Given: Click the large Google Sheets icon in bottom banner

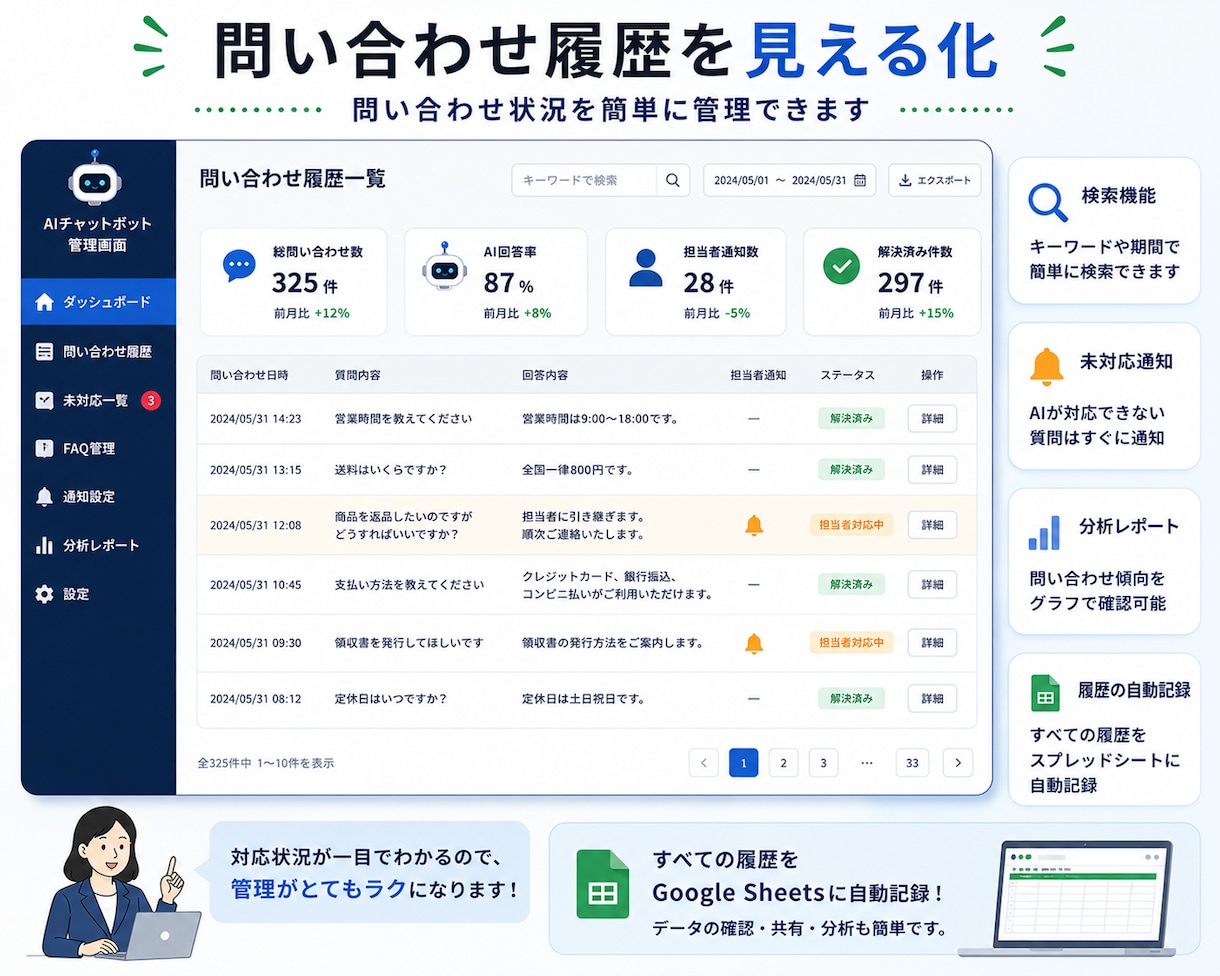Looking at the screenshot, I should pos(603,883).
